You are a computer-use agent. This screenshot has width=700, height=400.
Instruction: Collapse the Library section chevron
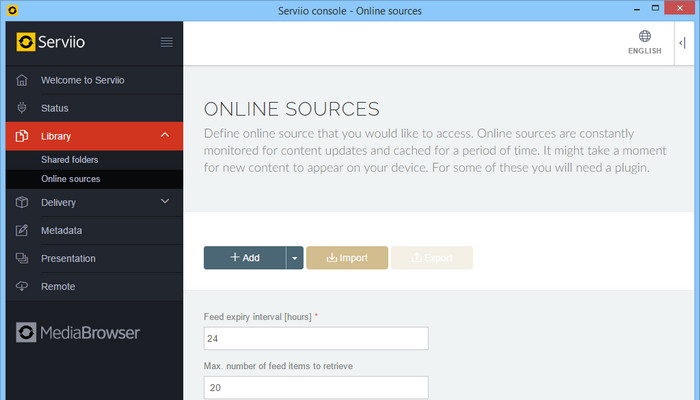pyautogui.click(x=165, y=135)
